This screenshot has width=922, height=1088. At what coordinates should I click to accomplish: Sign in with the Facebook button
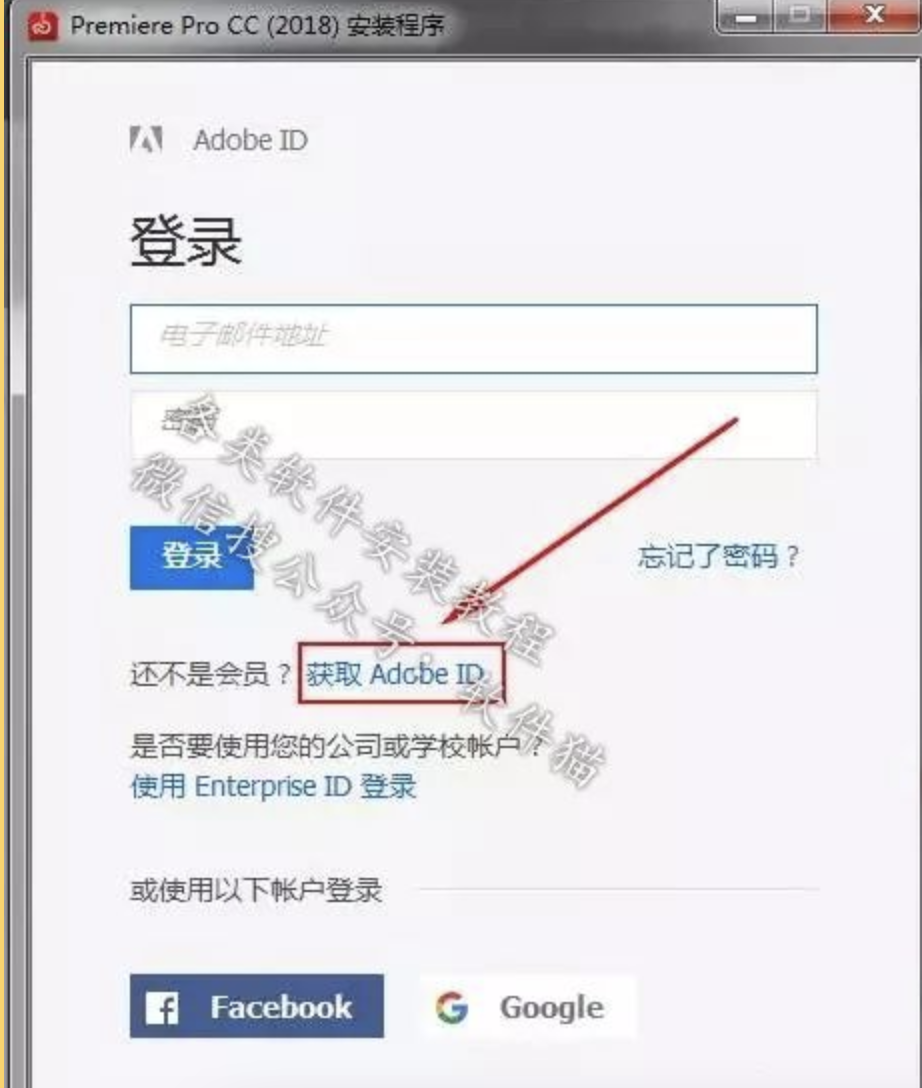click(257, 1006)
